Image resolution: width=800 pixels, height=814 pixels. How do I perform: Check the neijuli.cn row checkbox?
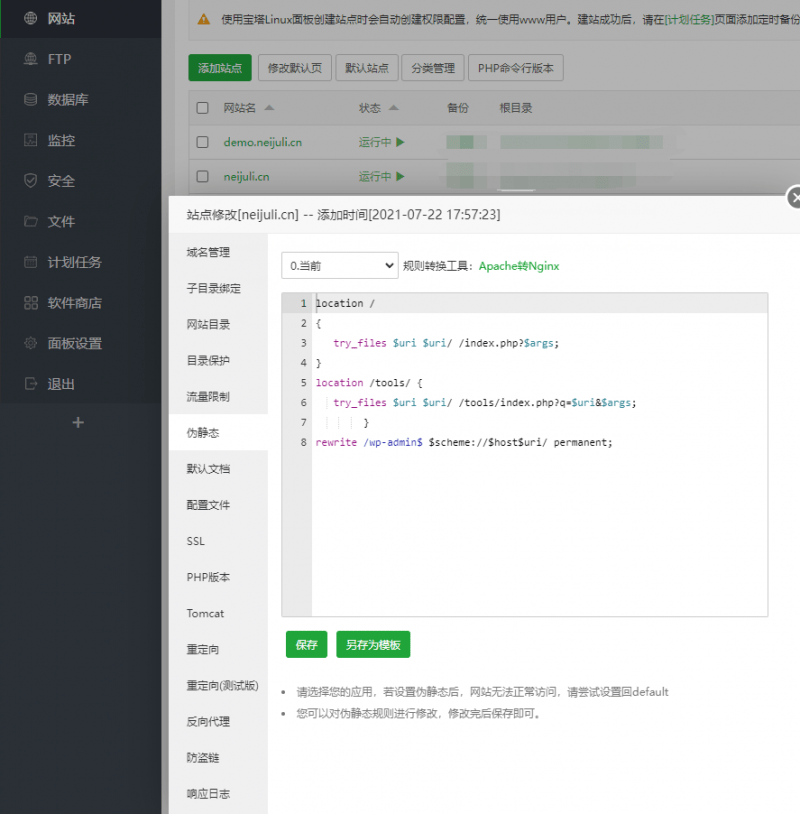pyautogui.click(x=203, y=177)
